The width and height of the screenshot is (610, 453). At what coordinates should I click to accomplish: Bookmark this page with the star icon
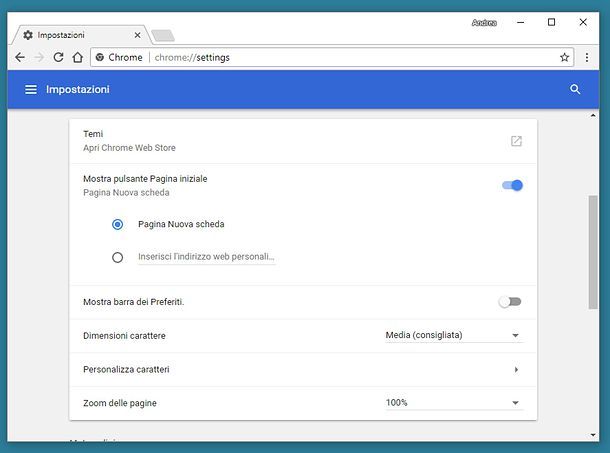[564, 58]
